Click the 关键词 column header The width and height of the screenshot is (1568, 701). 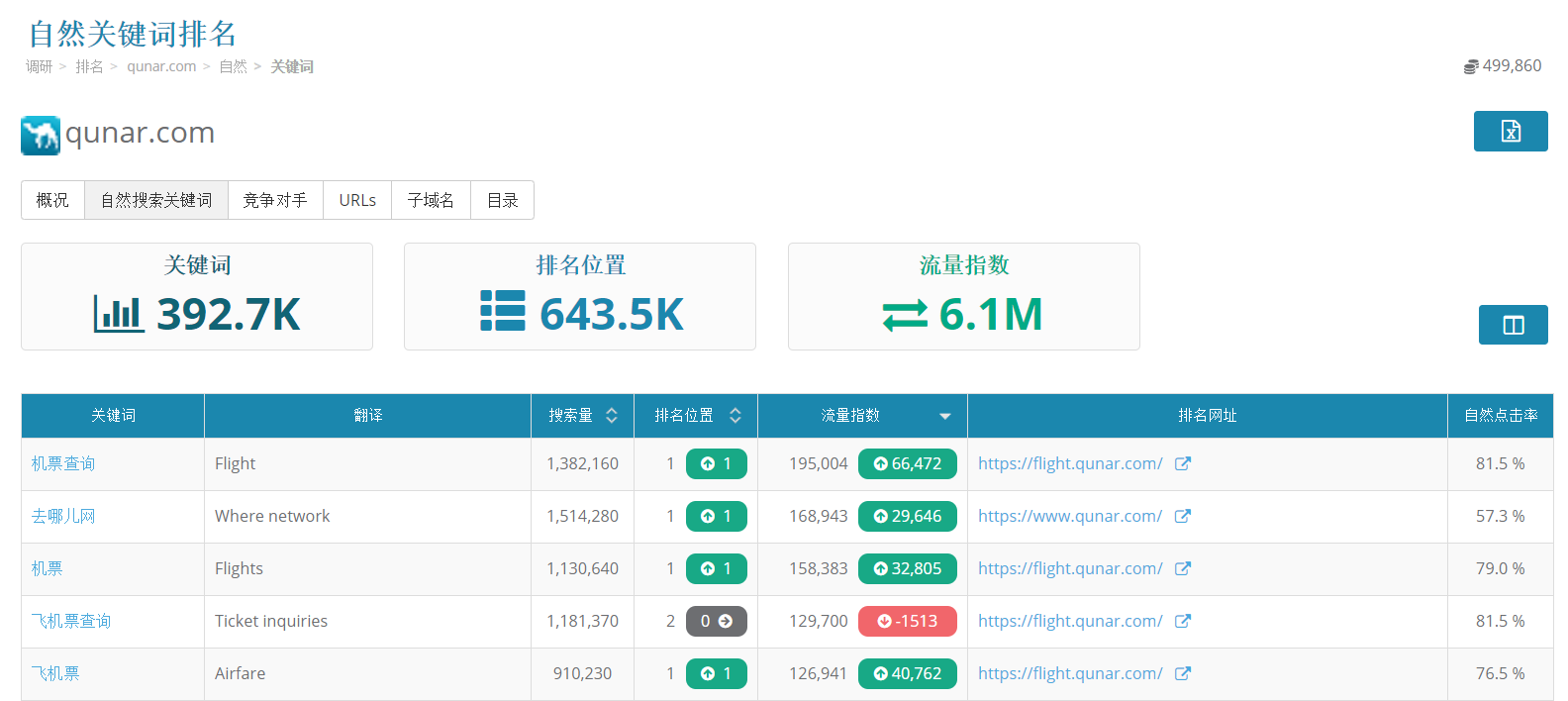[x=113, y=416]
